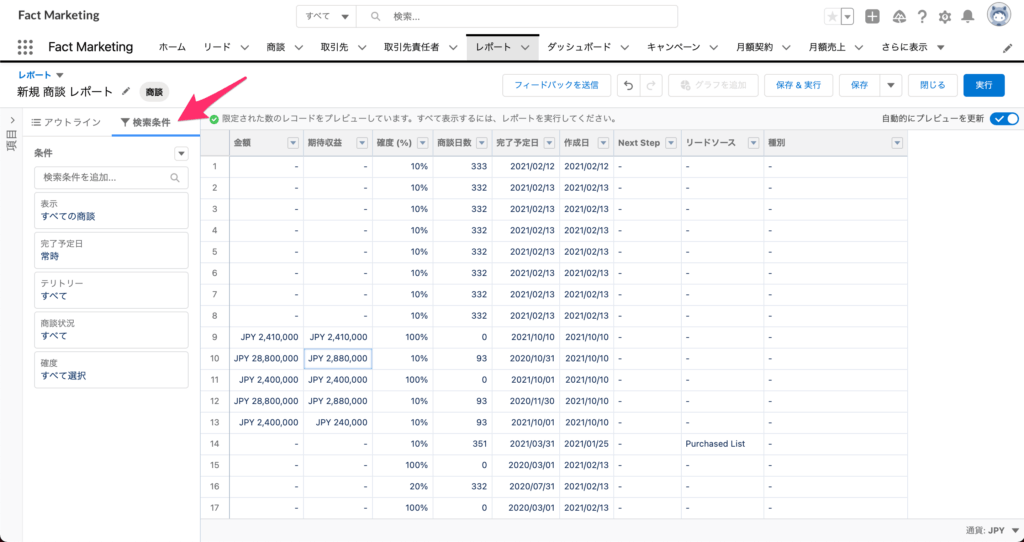Open the ダッシュボード navigation tab
1024x542 pixels.
[x=580, y=47]
